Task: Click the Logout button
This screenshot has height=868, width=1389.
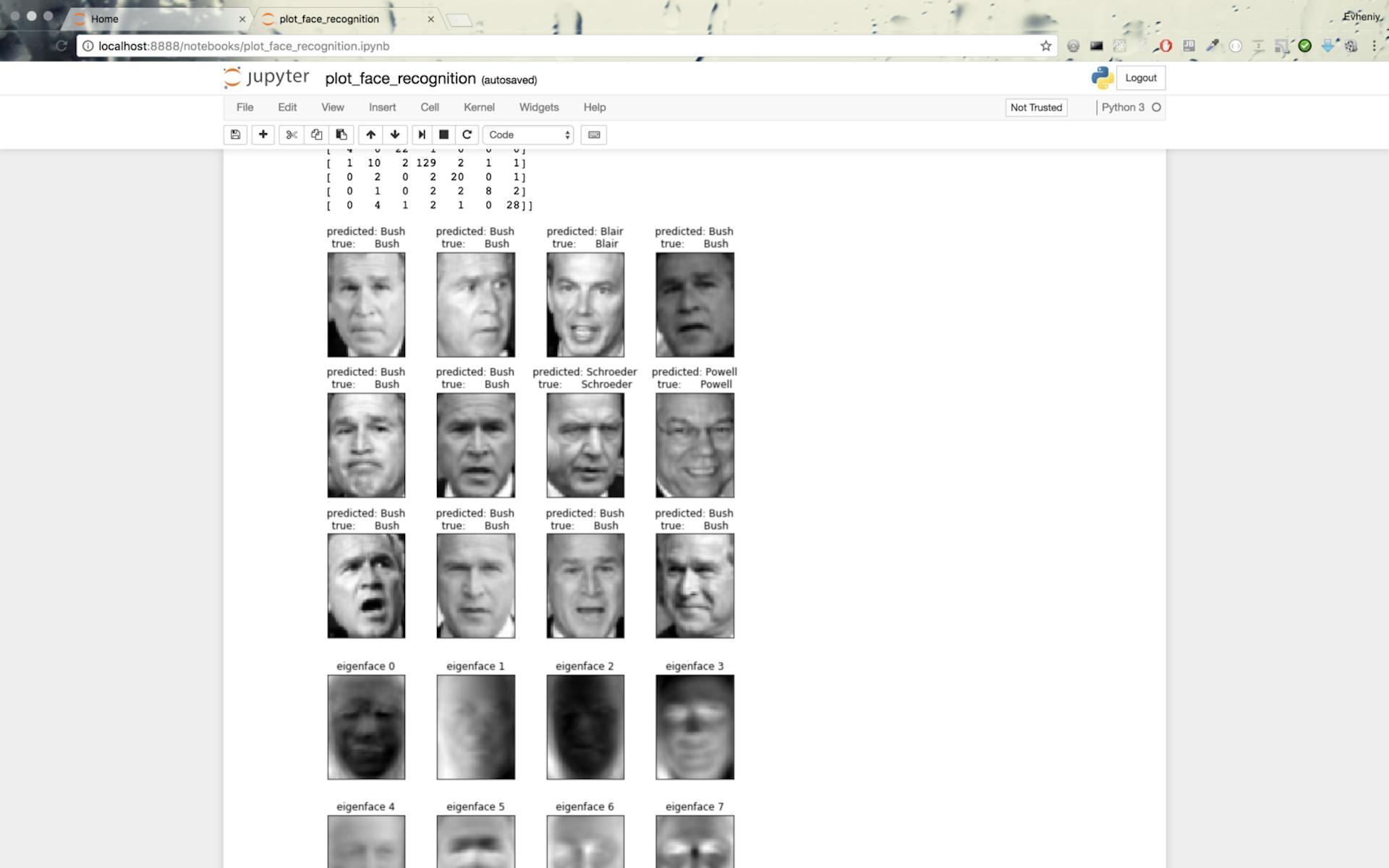Action: pyautogui.click(x=1140, y=78)
